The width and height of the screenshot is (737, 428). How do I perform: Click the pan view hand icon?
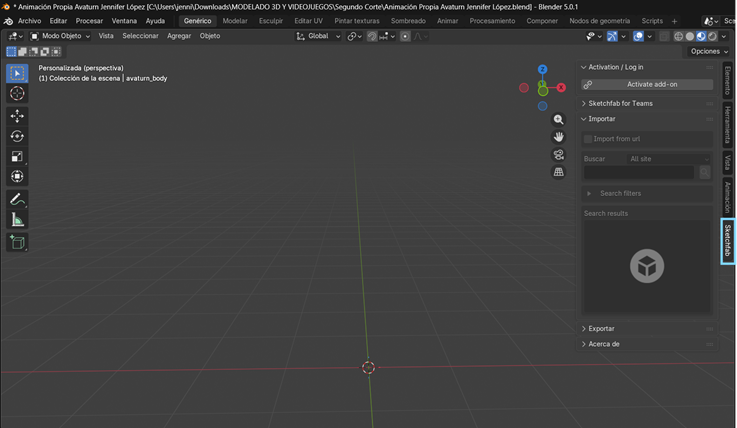click(x=558, y=137)
